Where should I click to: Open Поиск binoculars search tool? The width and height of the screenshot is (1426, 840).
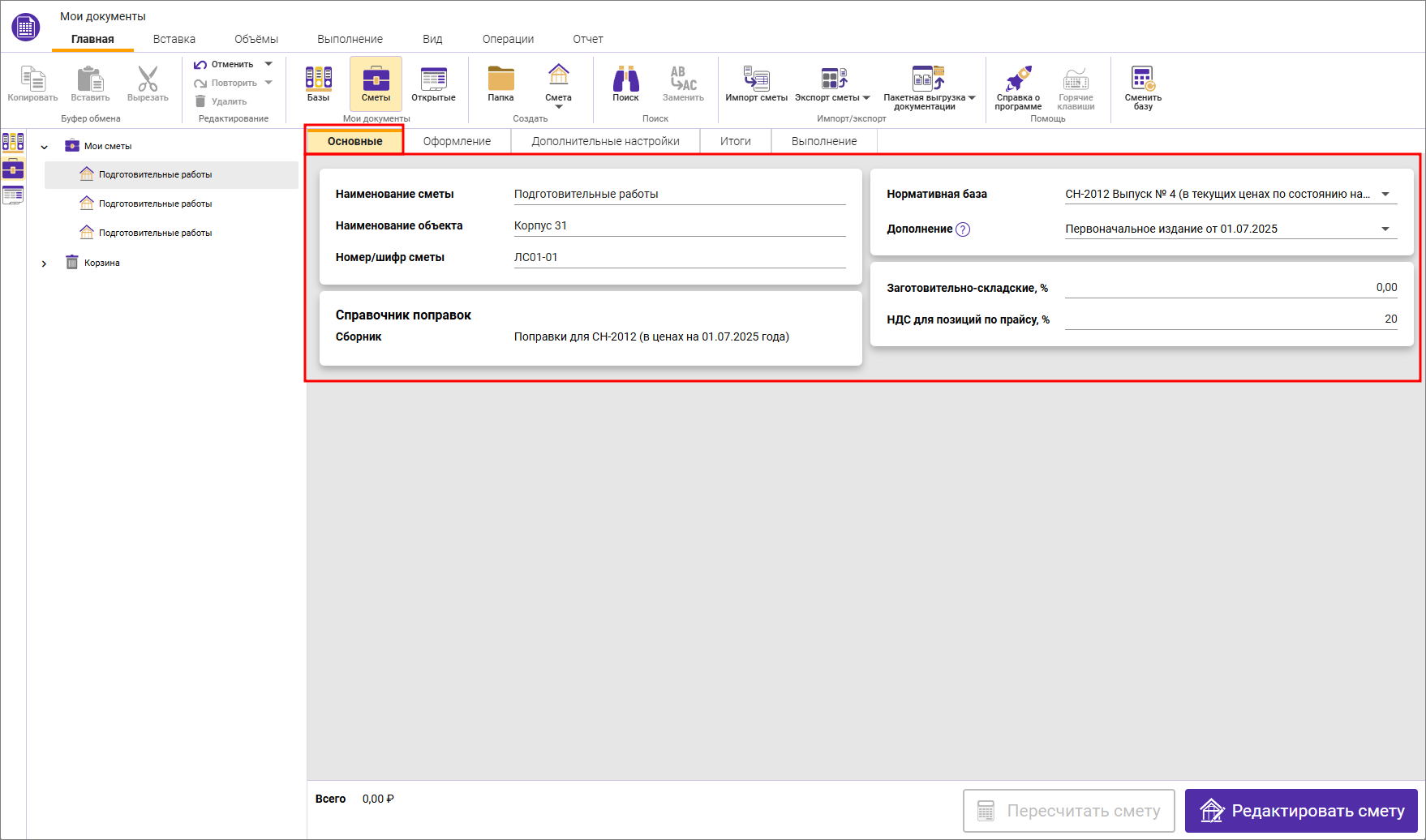click(x=625, y=84)
